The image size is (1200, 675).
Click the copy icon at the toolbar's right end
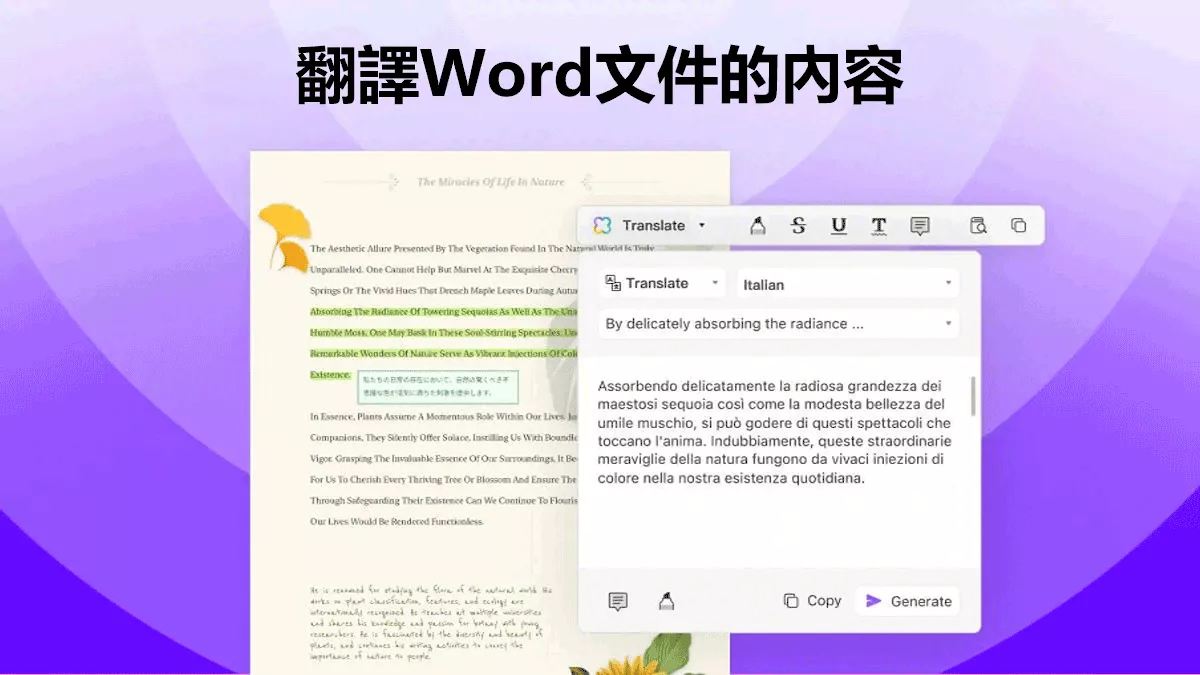pos(1019,226)
